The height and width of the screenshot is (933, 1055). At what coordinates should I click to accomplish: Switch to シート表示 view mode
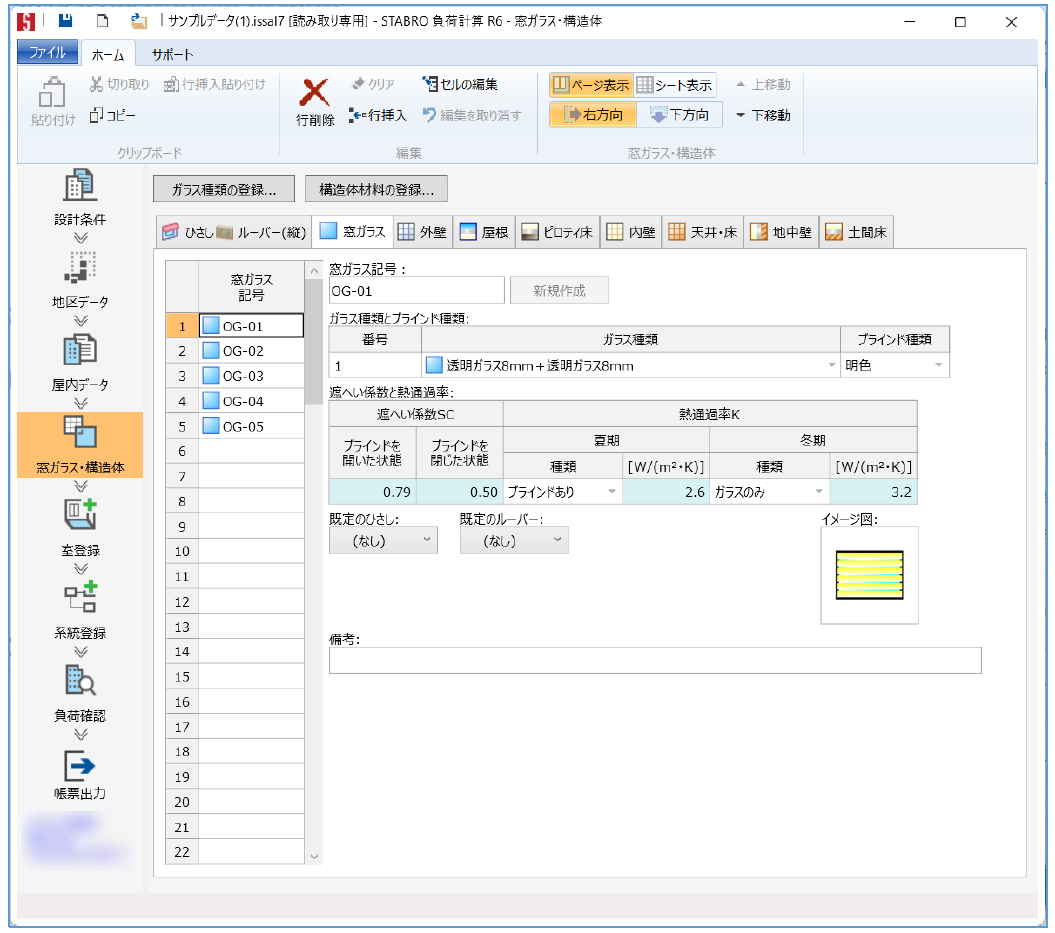point(675,85)
